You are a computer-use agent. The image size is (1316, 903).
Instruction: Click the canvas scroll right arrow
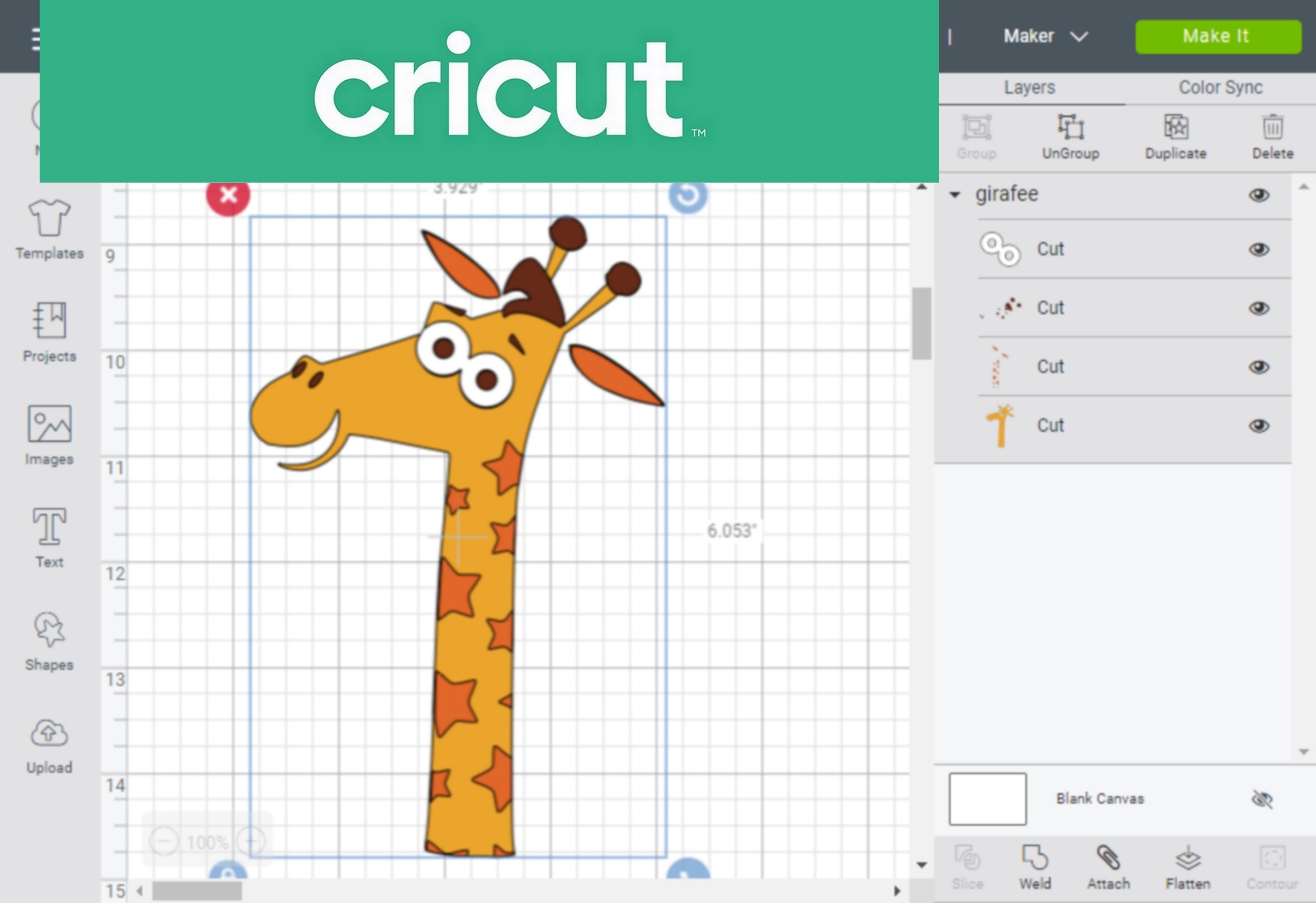tap(897, 891)
